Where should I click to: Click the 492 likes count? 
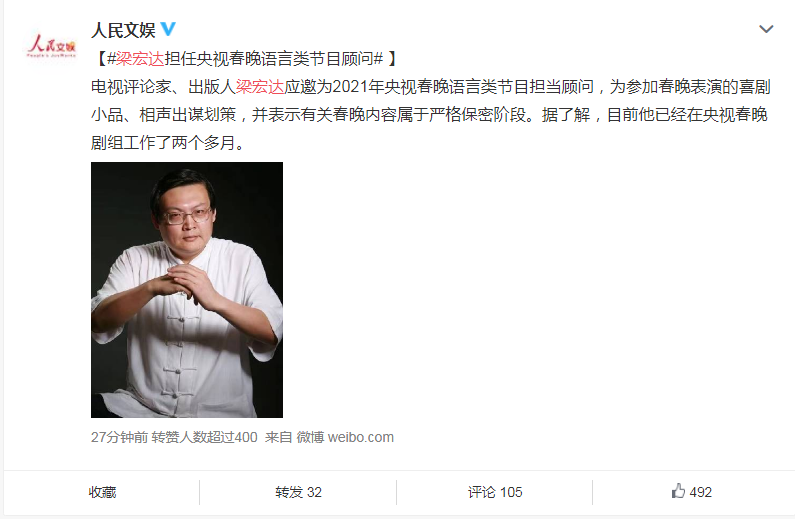701,492
